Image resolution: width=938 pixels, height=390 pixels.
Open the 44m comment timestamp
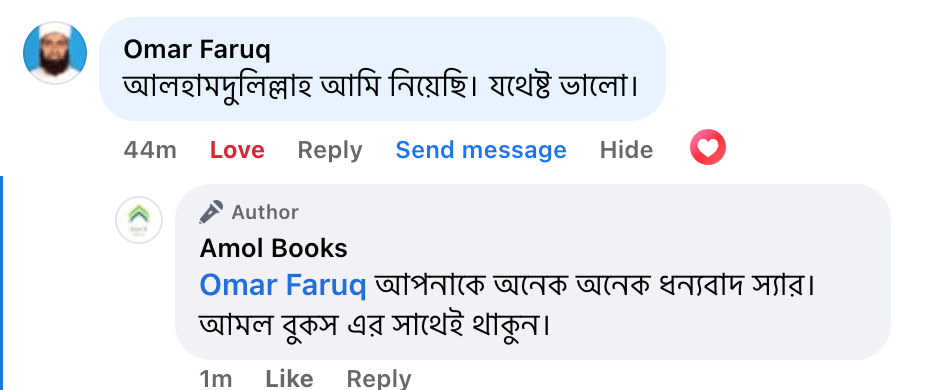point(150,150)
